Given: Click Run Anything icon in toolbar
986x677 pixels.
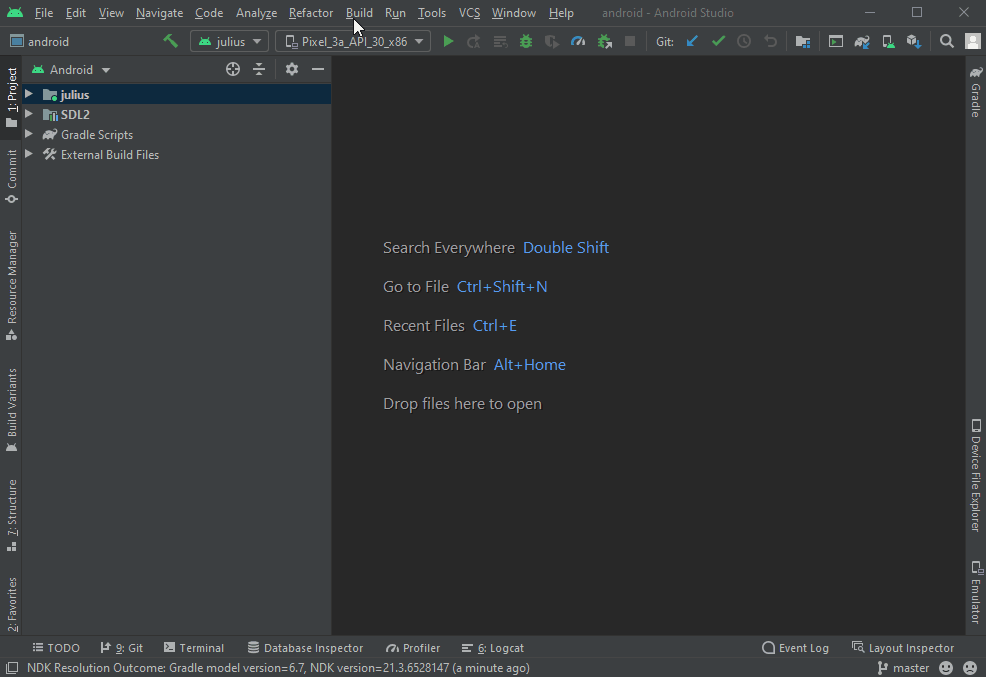Looking at the screenshot, I should click(836, 41).
